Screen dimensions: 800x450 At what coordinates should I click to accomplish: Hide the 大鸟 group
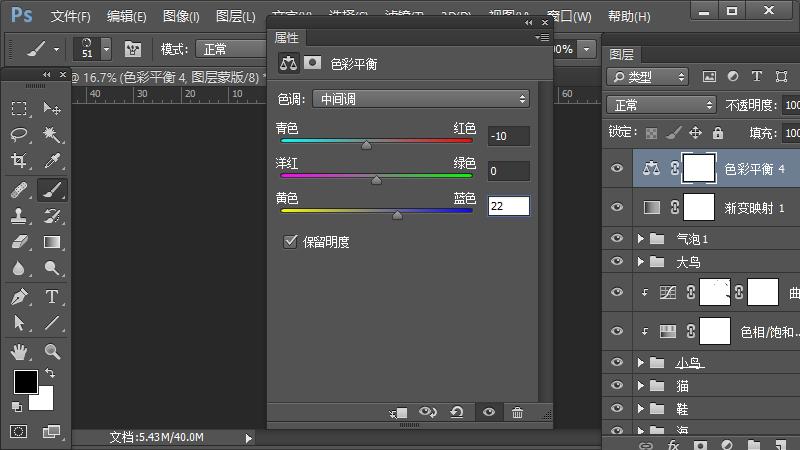pos(617,261)
